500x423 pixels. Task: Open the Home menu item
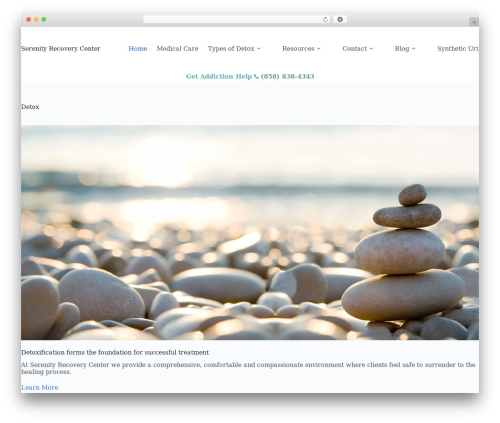[138, 49]
